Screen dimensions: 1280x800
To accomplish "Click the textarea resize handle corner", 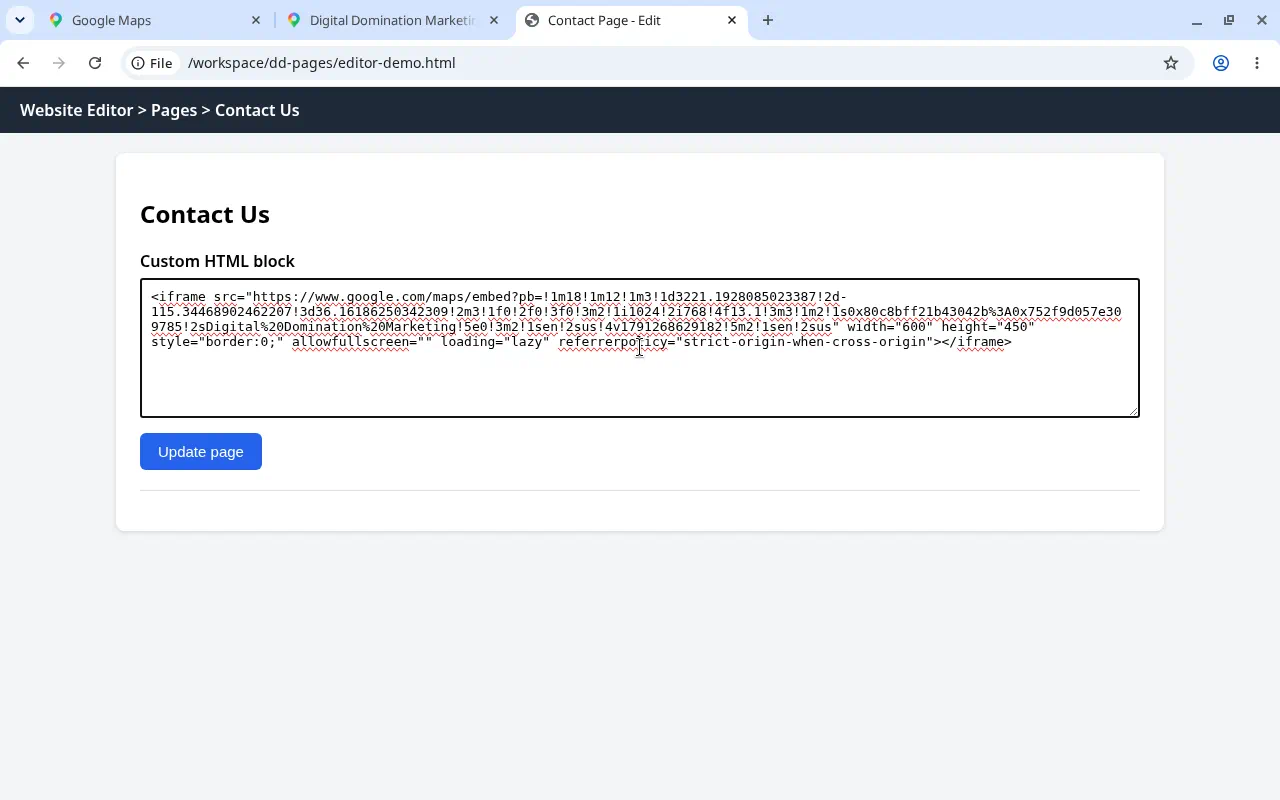I will pos(1133,410).
